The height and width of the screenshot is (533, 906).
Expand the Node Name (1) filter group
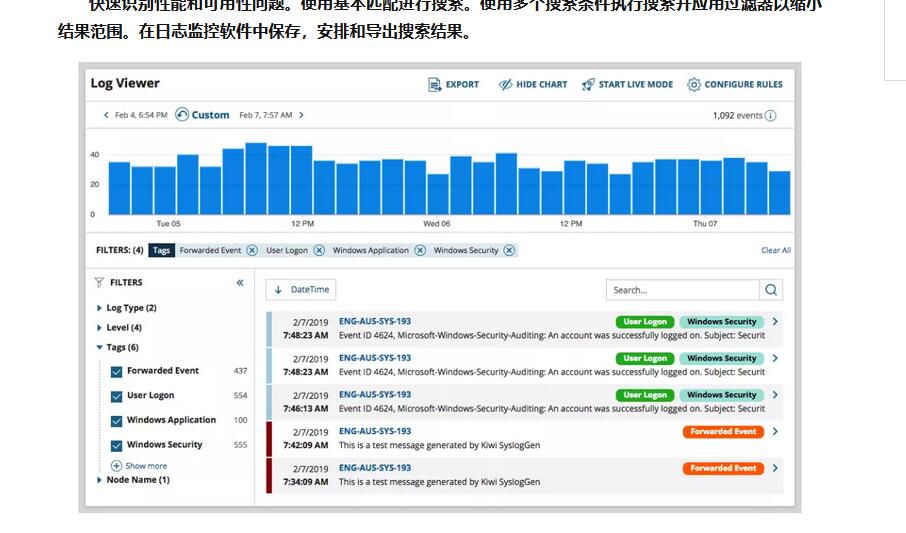click(99, 480)
